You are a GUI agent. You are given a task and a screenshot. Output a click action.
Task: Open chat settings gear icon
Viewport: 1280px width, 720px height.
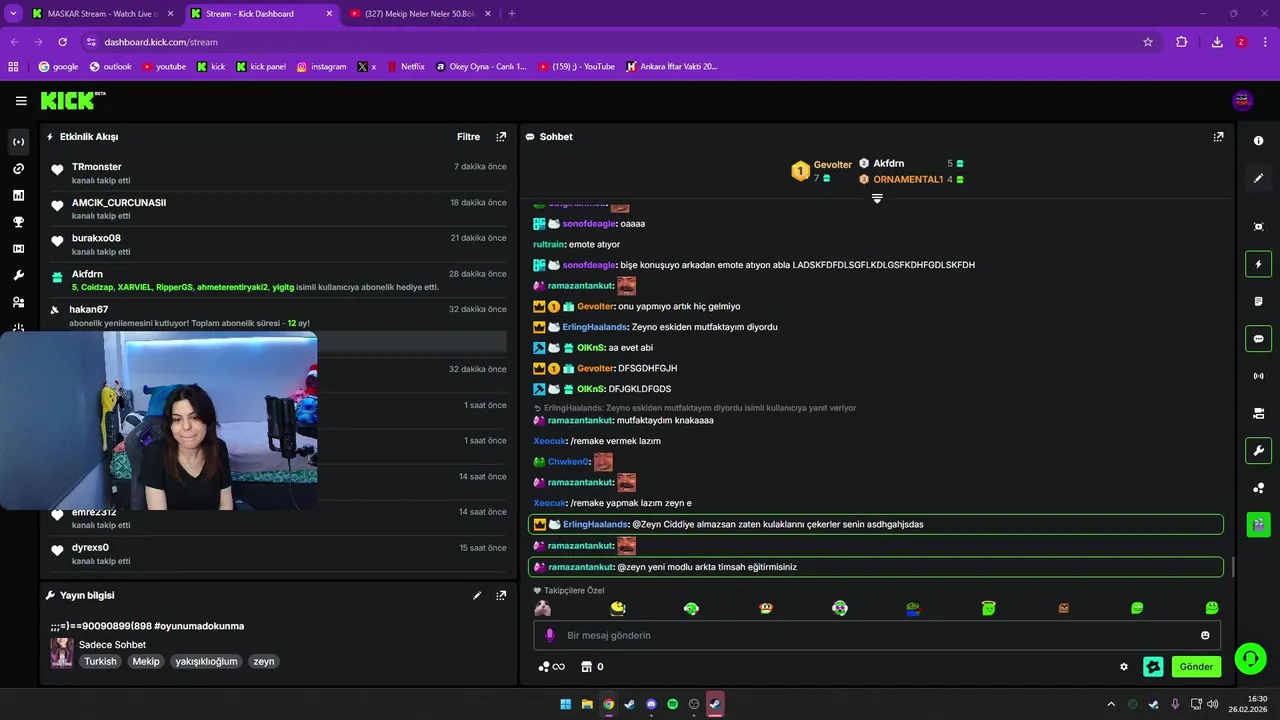(x=1124, y=667)
